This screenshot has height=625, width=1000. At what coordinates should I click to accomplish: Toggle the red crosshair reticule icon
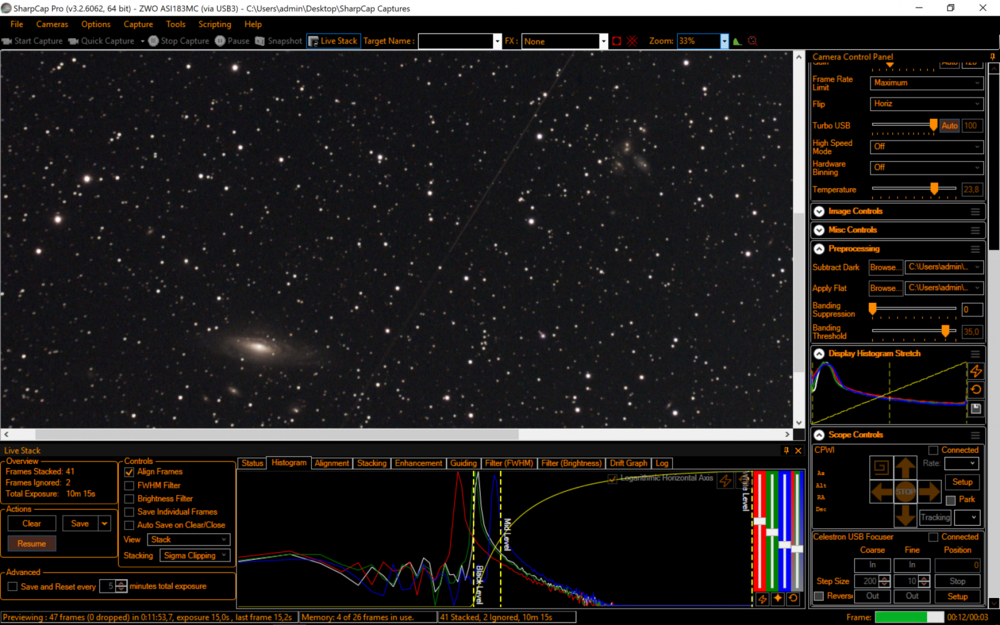[x=632, y=41]
